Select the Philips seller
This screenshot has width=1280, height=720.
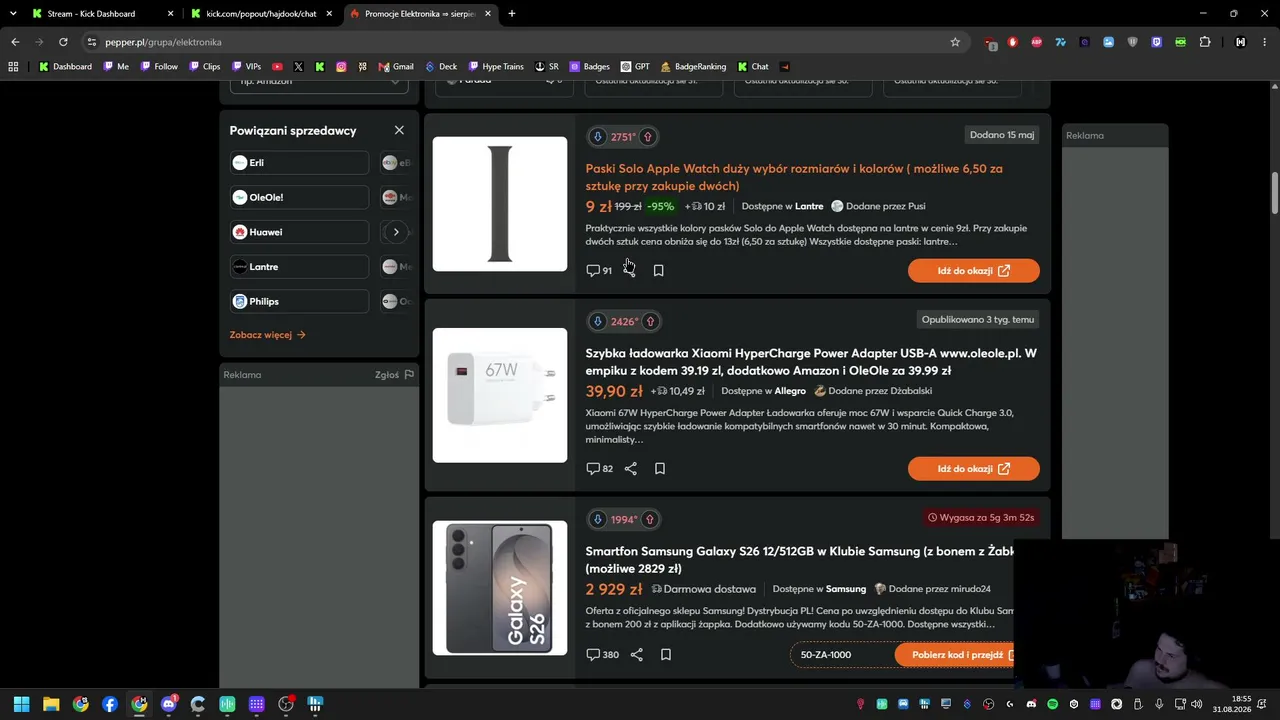299,301
